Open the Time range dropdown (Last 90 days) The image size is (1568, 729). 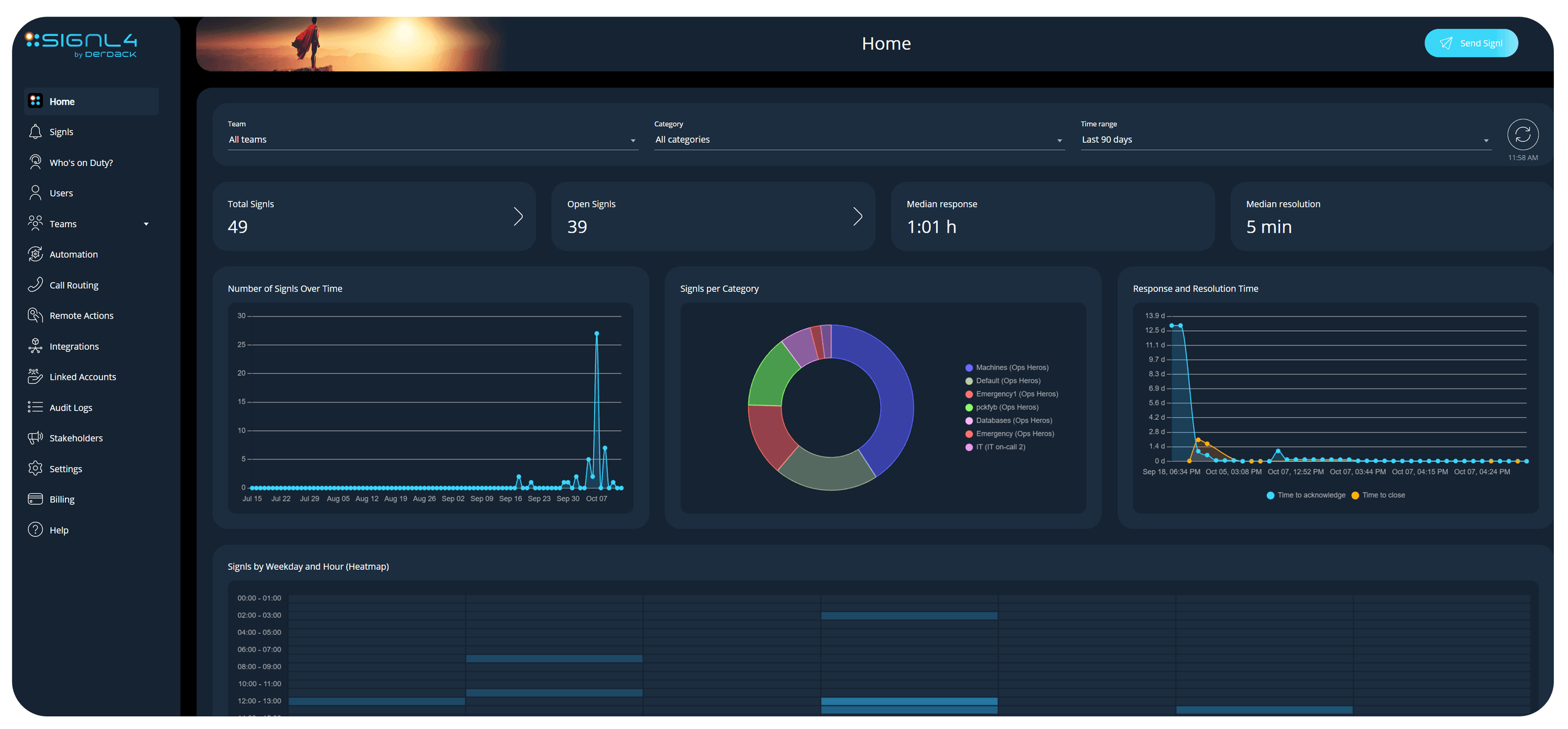1285,140
